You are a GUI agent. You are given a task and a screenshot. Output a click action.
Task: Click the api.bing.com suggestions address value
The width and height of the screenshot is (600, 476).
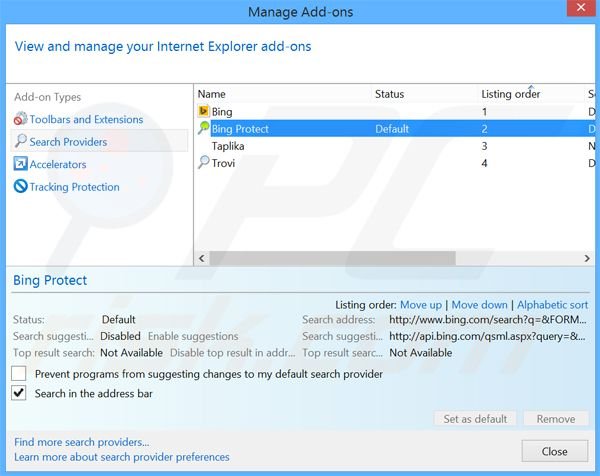[x=487, y=336]
